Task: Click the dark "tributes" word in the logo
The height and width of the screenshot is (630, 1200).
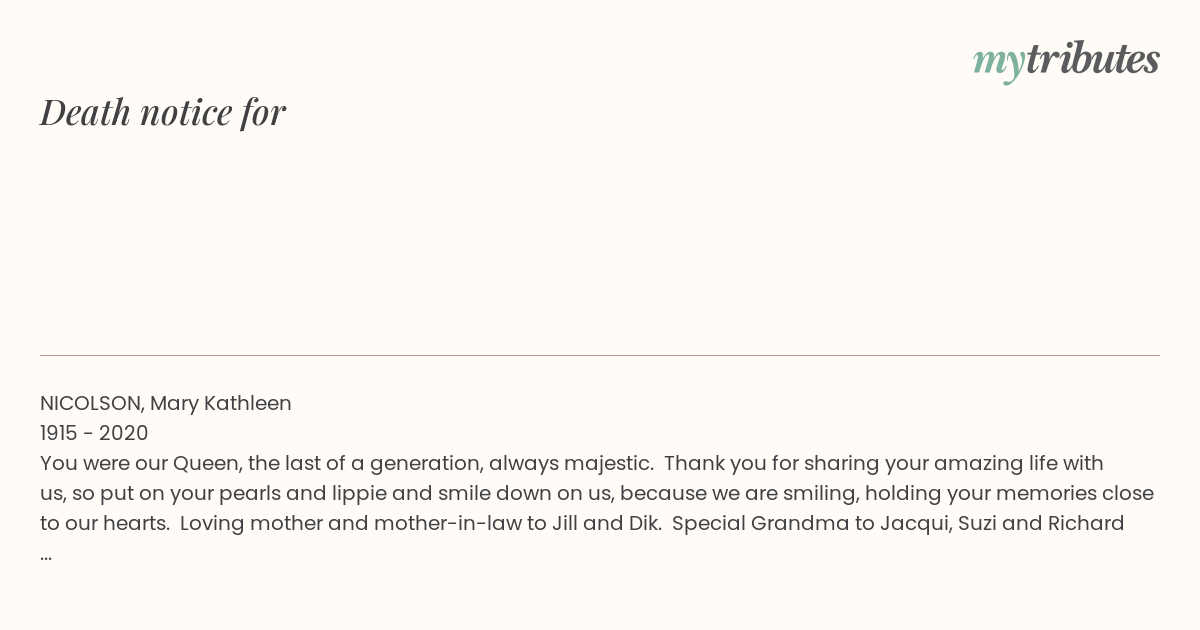Action: [x=1092, y=59]
